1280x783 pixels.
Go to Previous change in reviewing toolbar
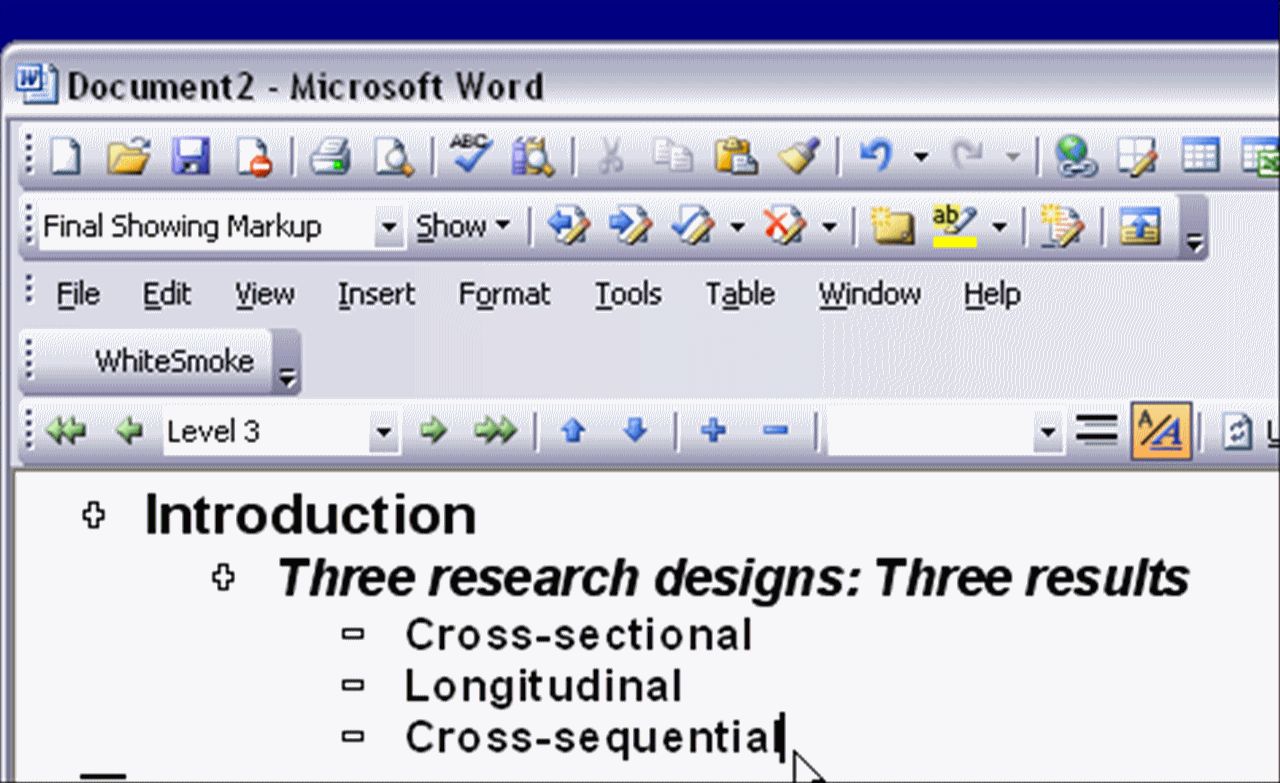(569, 226)
